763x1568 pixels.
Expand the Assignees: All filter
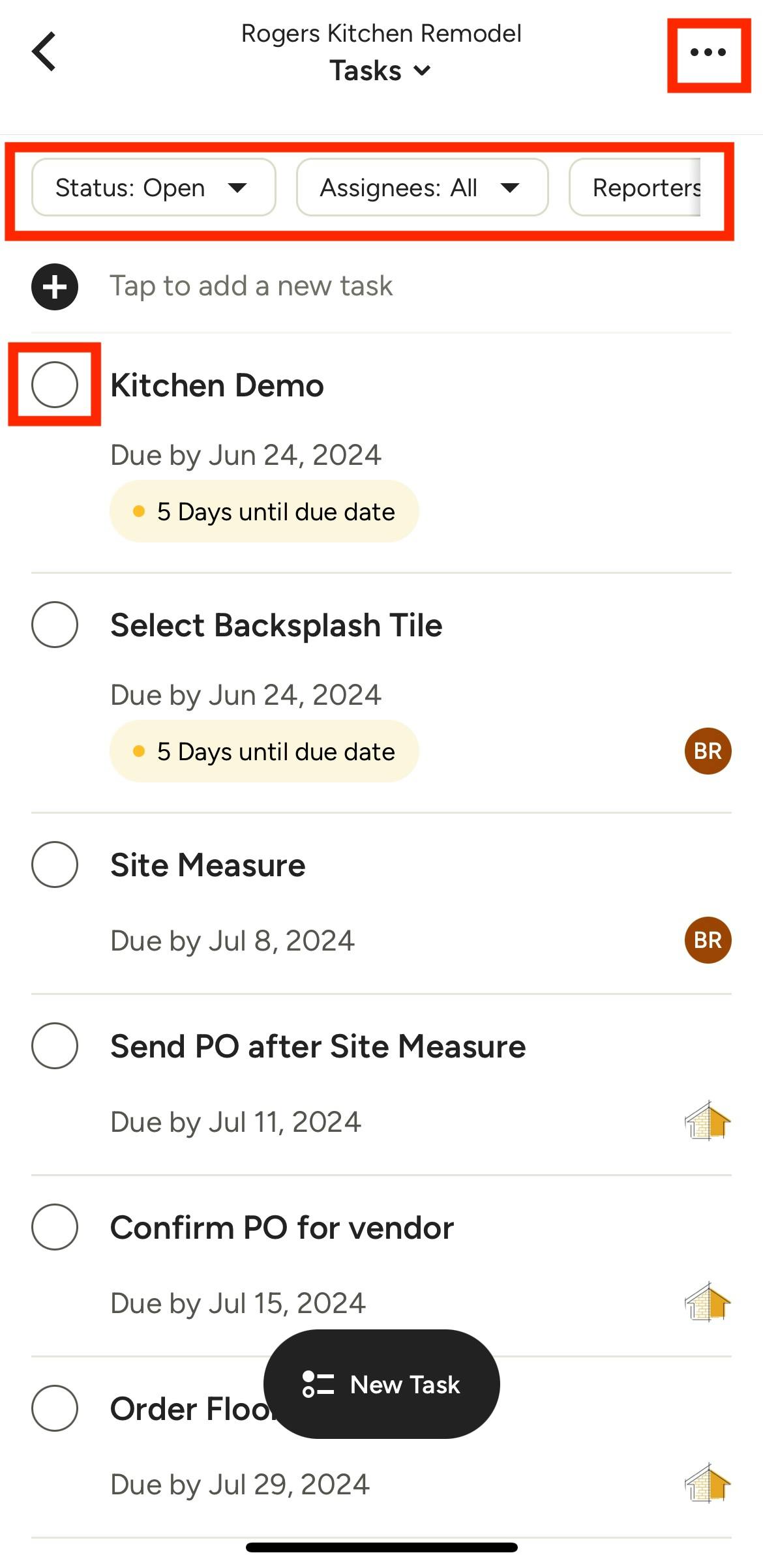coord(421,188)
